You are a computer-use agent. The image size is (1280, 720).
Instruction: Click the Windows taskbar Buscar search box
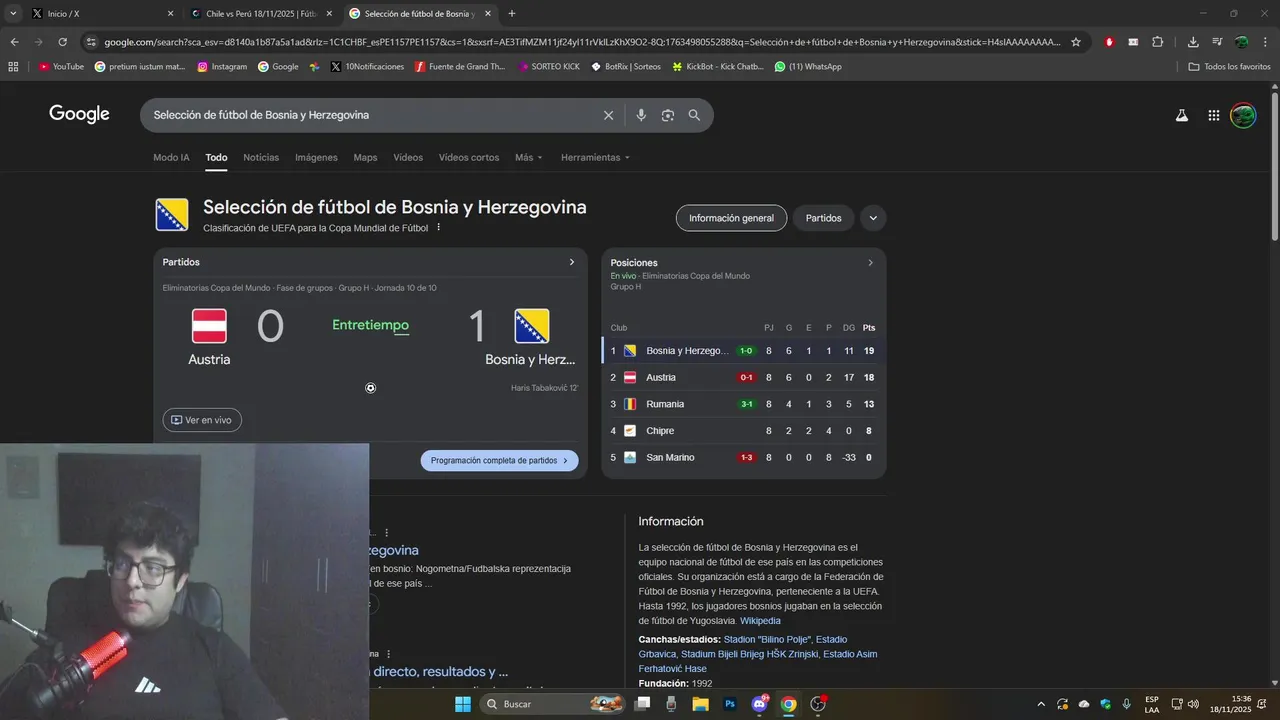coord(552,704)
